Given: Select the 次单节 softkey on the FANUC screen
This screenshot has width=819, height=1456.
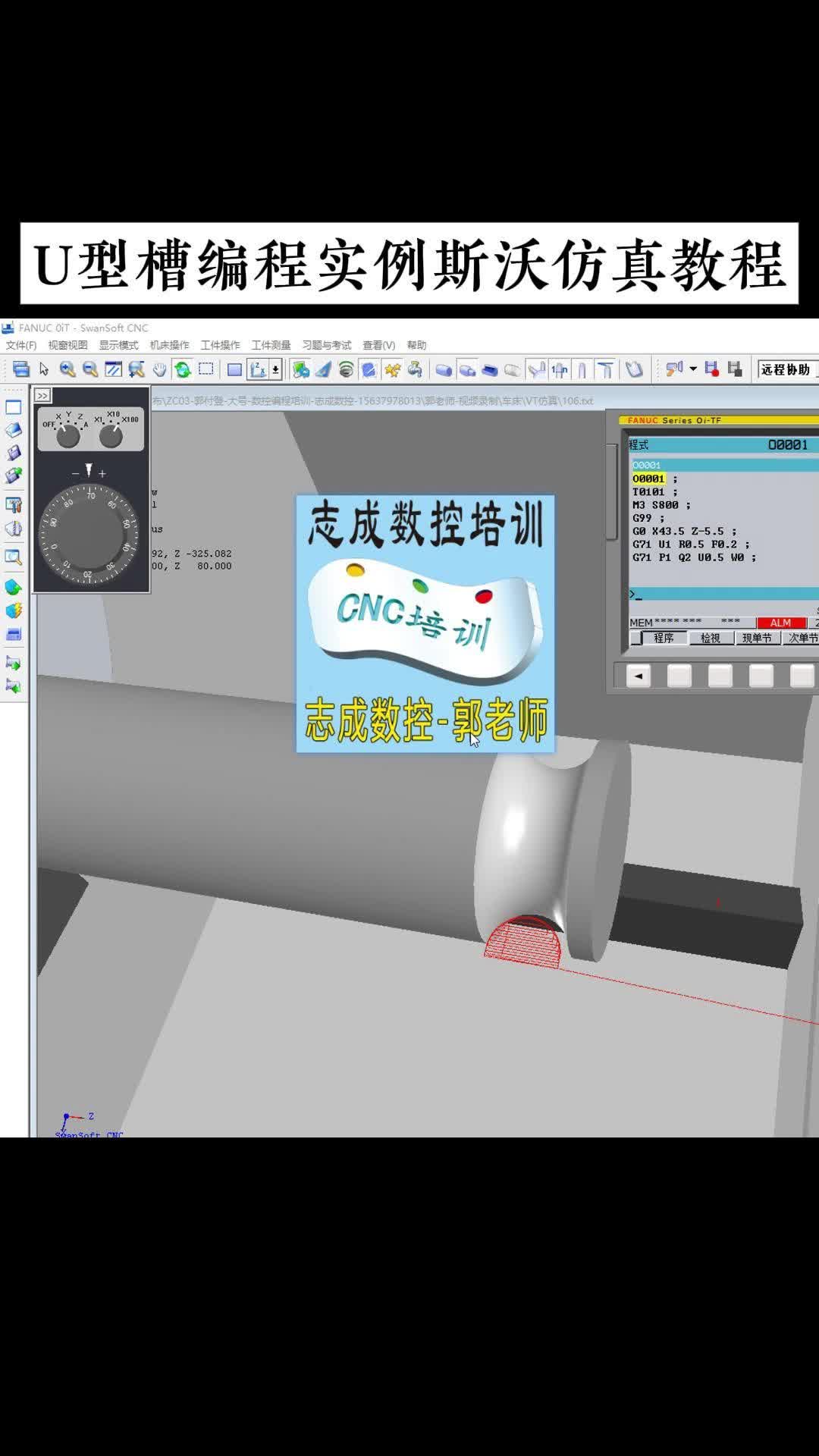Looking at the screenshot, I should (x=802, y=639).
